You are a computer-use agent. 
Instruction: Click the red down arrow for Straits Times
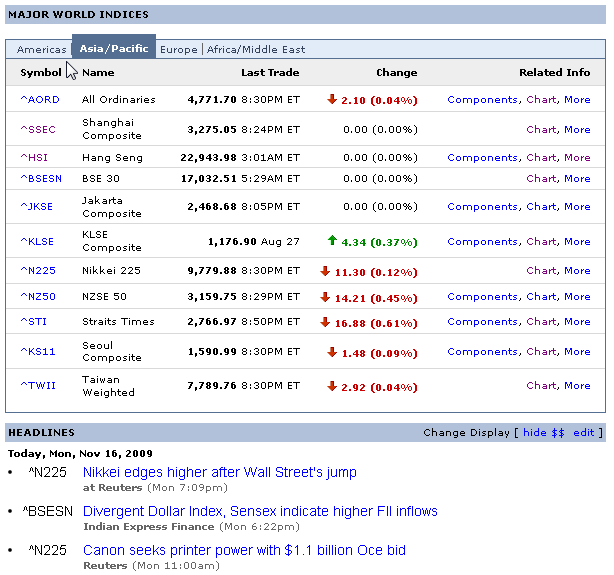(x=325, y=322)
